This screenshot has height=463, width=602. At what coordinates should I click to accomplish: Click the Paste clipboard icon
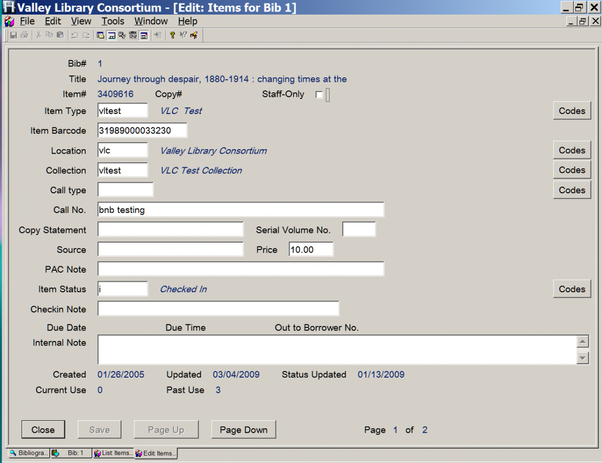point(60,35)
